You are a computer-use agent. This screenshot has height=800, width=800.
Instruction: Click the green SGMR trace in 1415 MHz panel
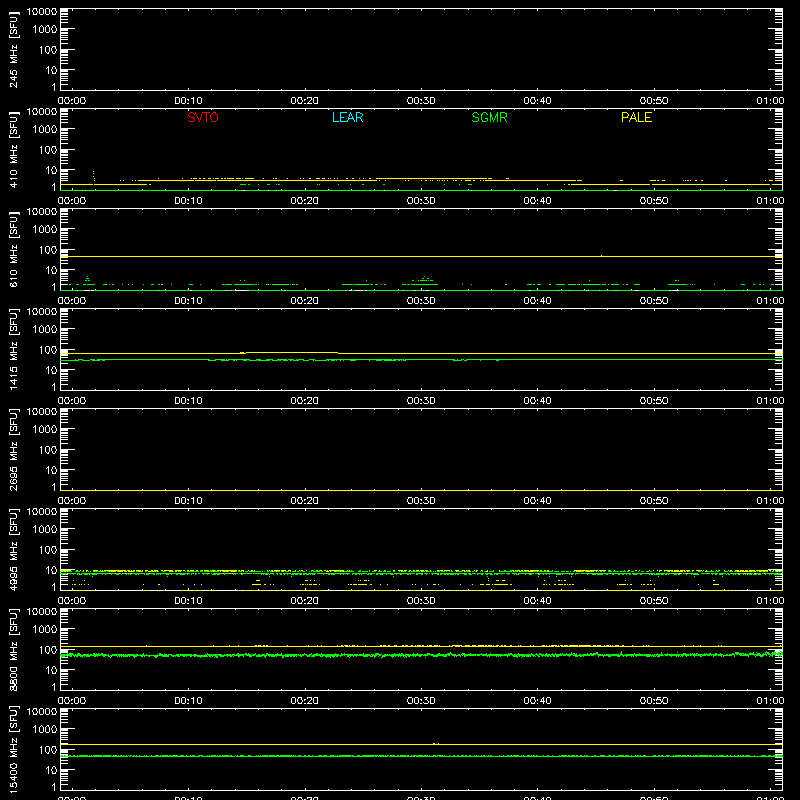click(421, 360)
